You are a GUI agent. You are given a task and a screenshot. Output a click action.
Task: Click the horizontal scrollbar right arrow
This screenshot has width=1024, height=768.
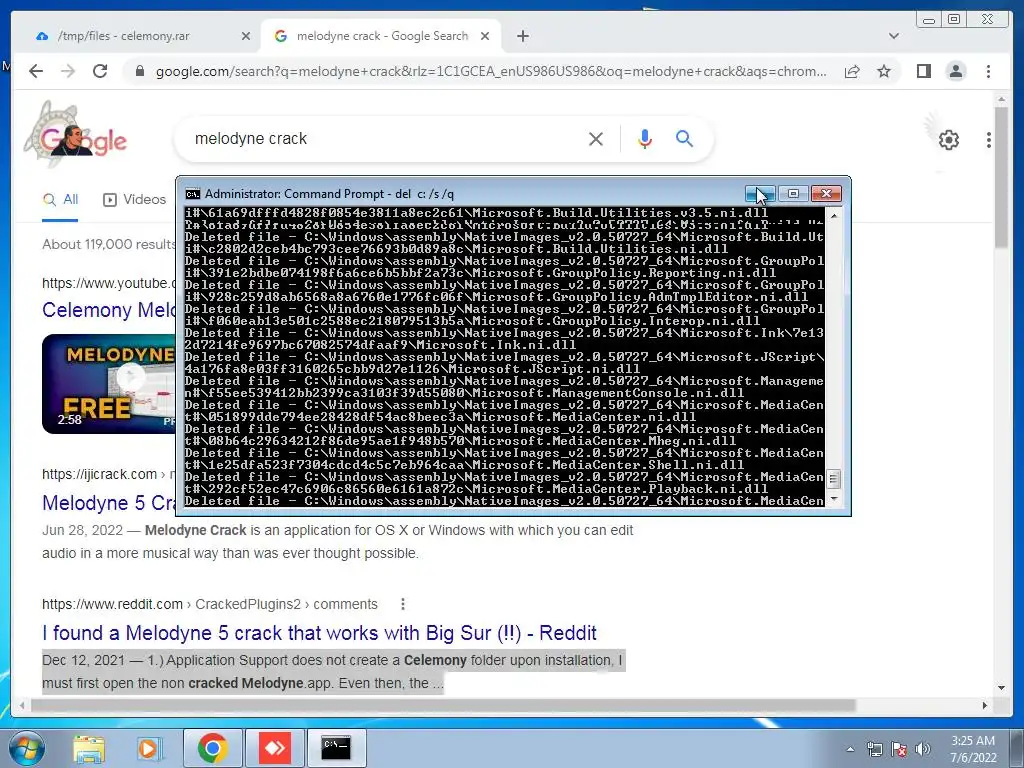pos(985,705)
